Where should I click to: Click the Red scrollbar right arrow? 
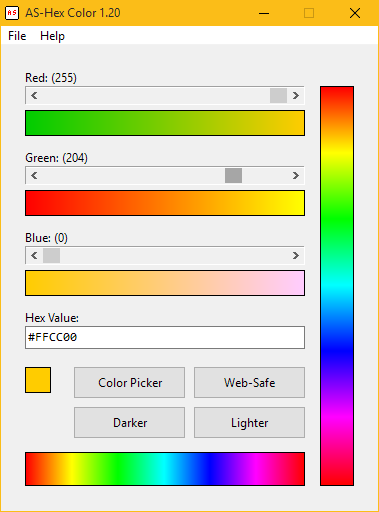tap(295, 96)
